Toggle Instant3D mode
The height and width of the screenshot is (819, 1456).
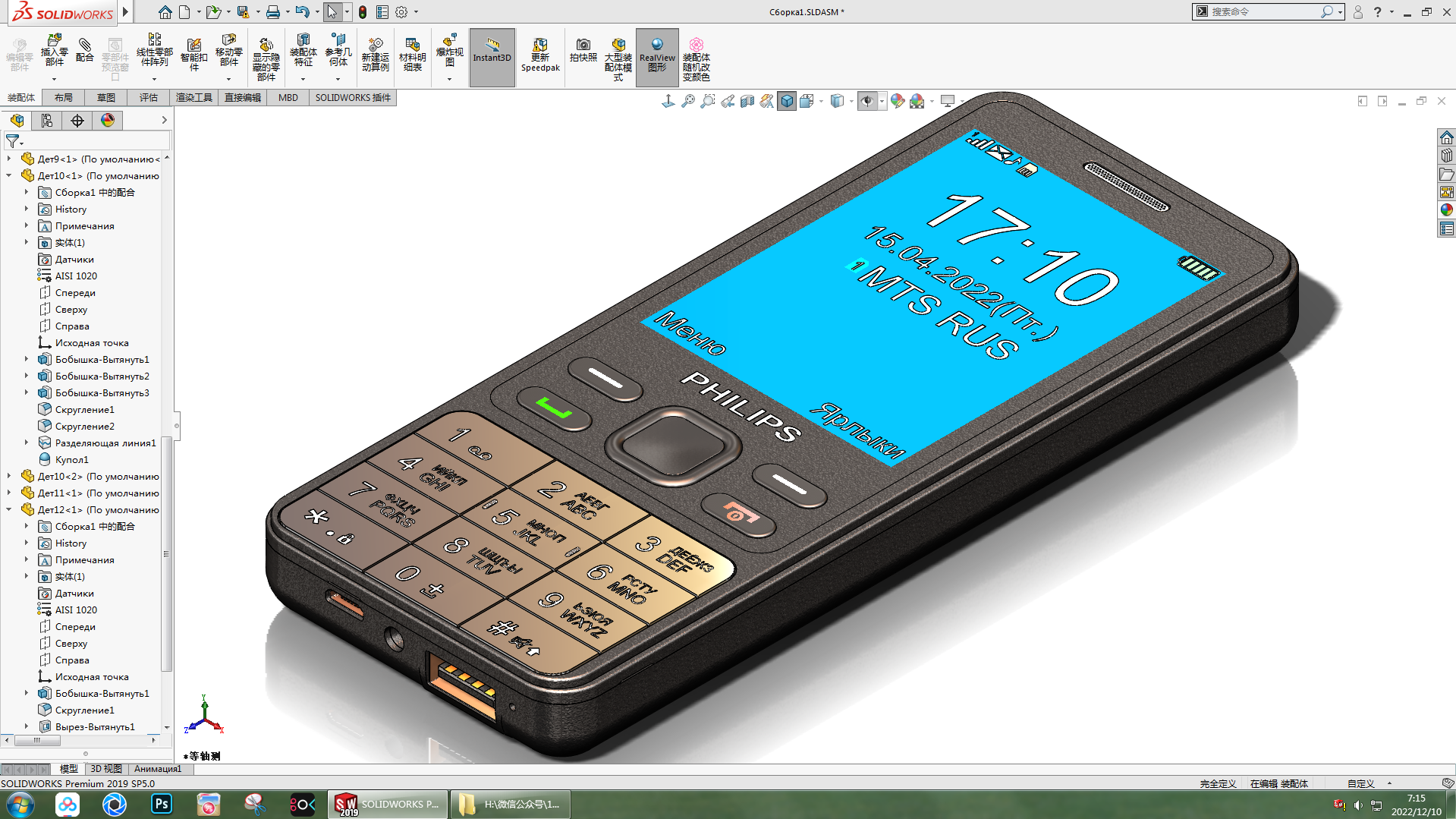[x=492, y=57]
